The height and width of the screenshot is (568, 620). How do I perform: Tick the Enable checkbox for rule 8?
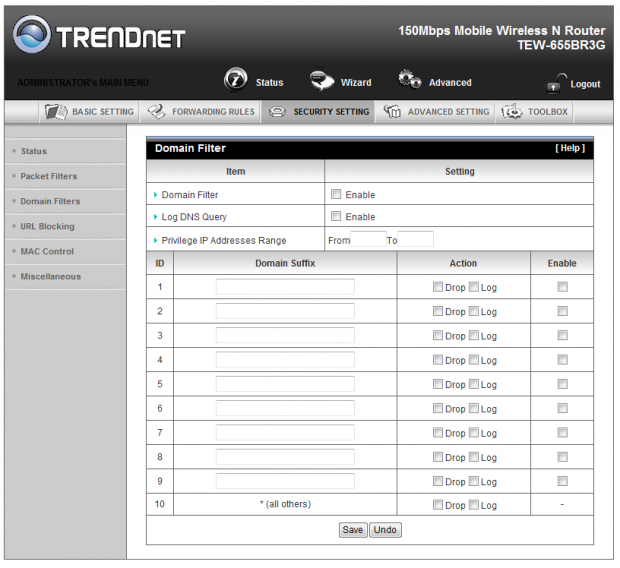pyautogui.click(x=562, y=457)
